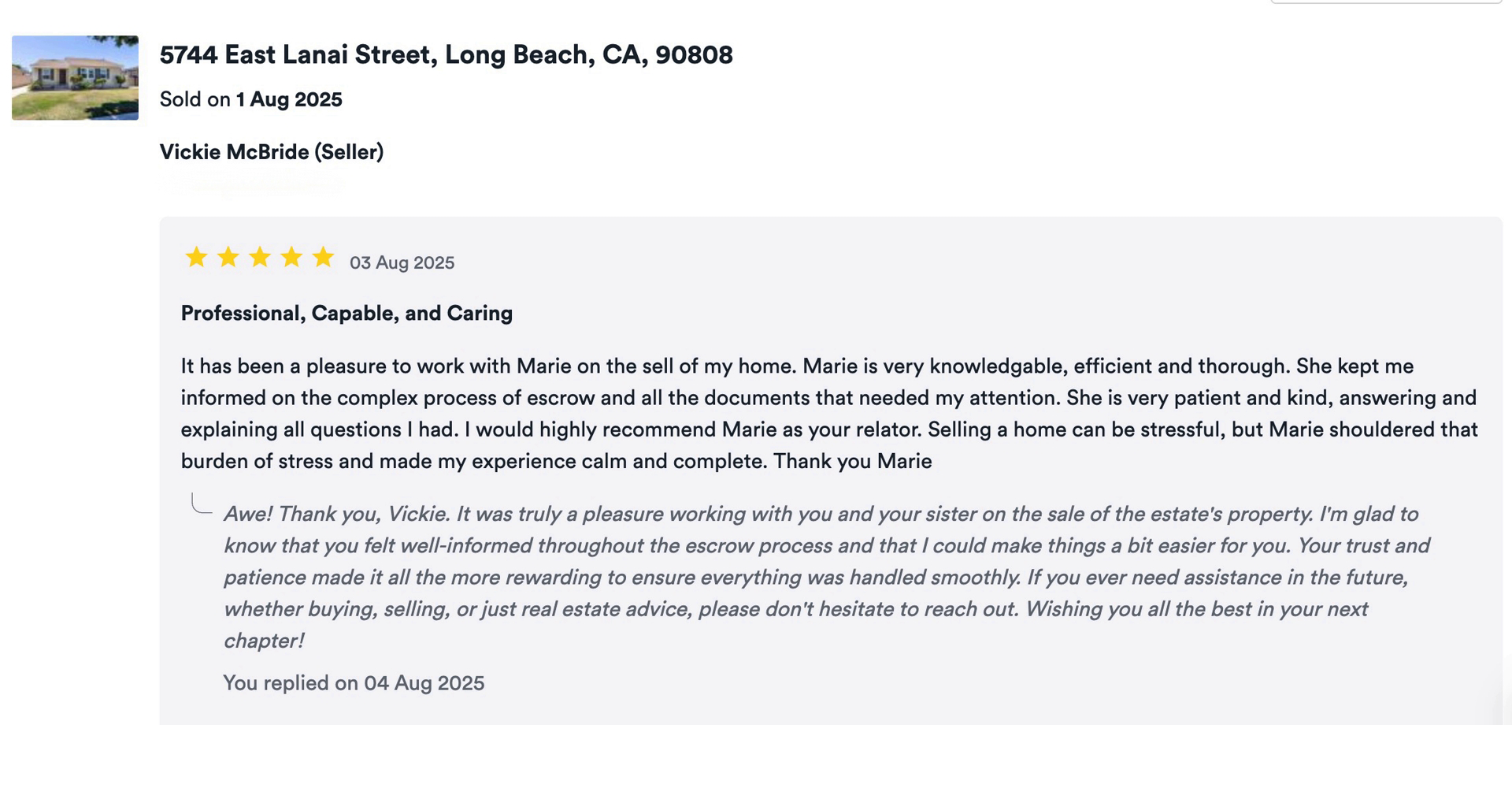Click the 'Awe! Thank you, Vickie.' reply opening
This screenshot has width=1512, height=788.
(336, 515)
